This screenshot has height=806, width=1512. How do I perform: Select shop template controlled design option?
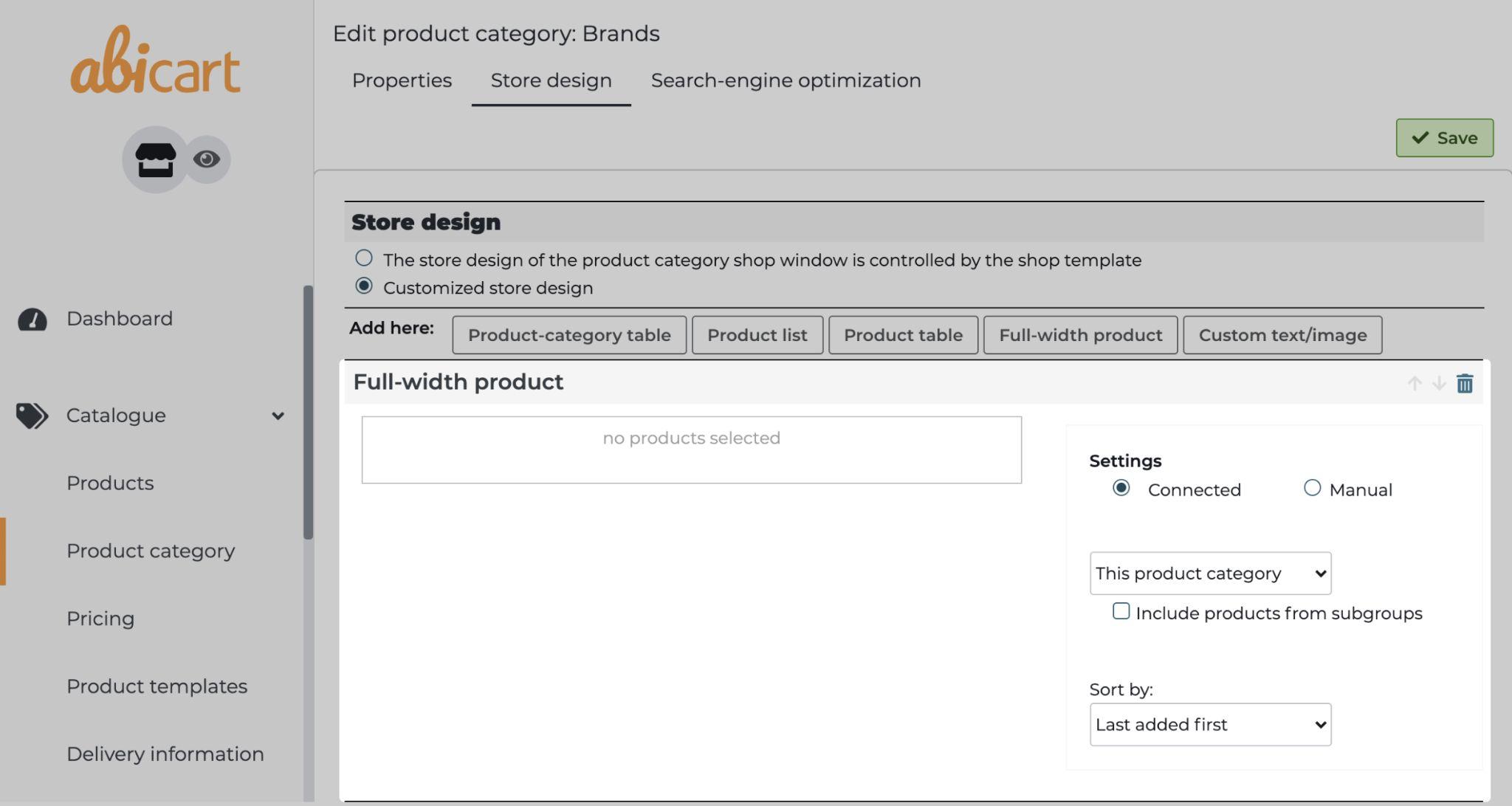click(x=364, y=258)
